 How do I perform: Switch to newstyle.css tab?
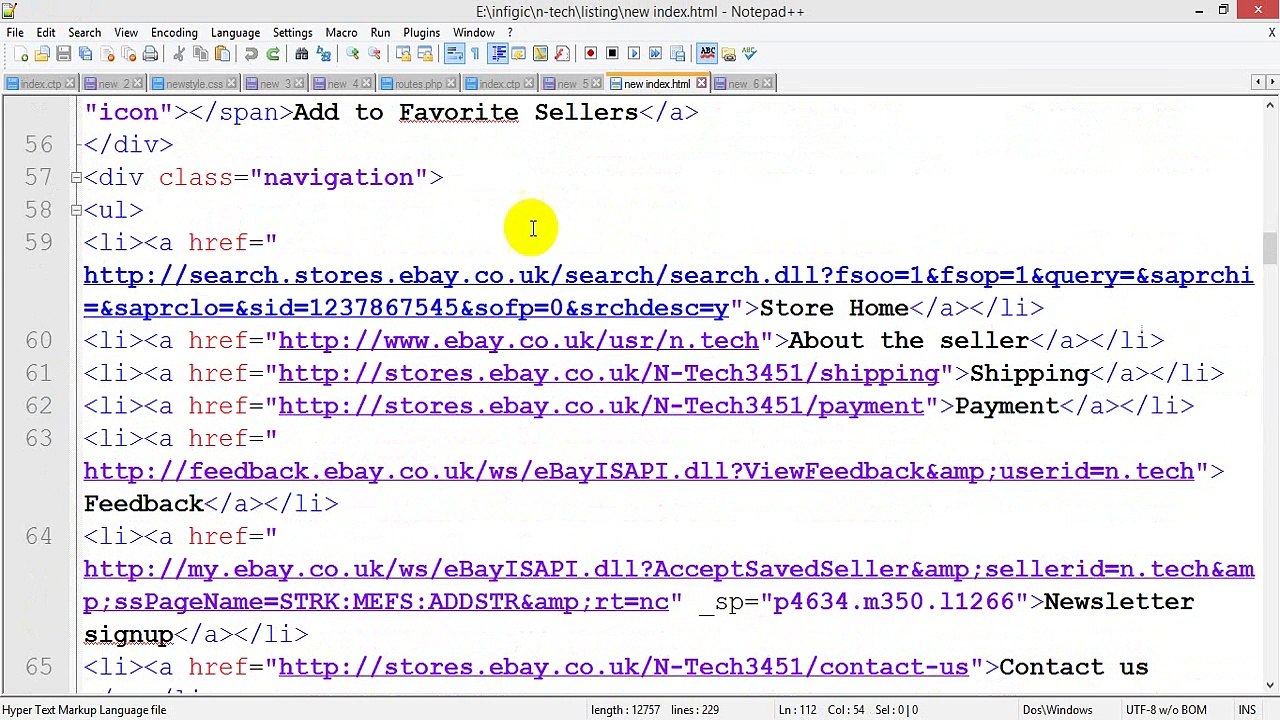click(193, 84)
